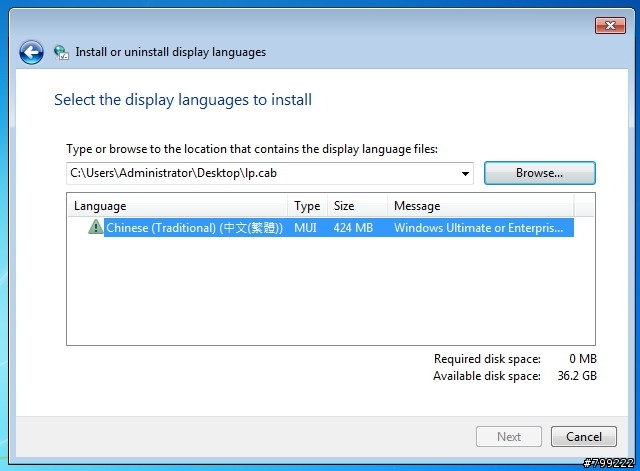Click the warning icon beside Chinese (Traditional)
This screenshot has height=471, width=640.
click(x=96, y=227)
